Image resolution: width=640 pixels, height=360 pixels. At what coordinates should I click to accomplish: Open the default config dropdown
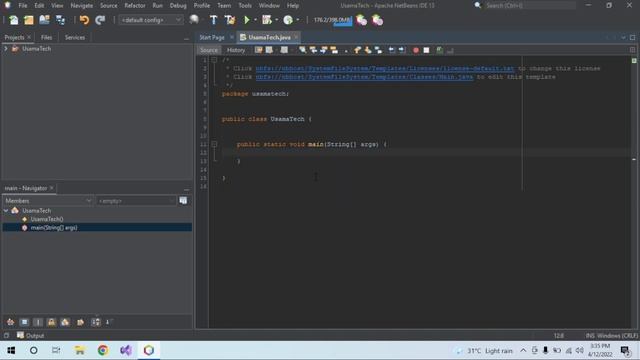pyautogui.click(x=151, y=20)
